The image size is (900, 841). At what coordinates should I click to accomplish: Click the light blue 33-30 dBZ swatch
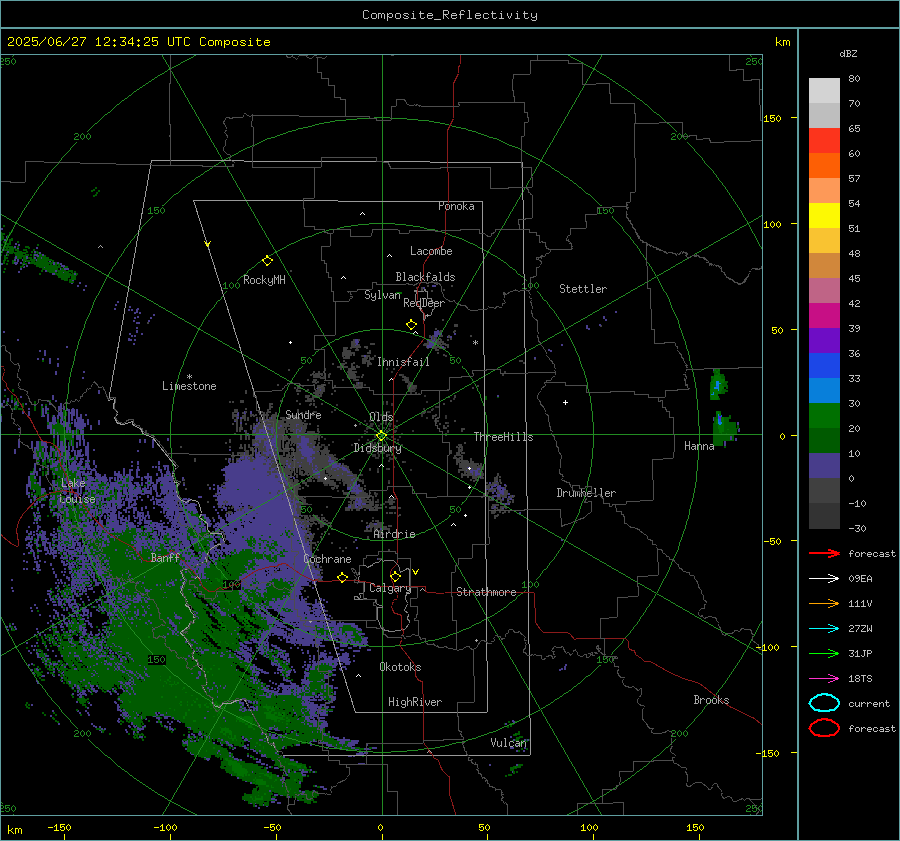pos(824,391)
